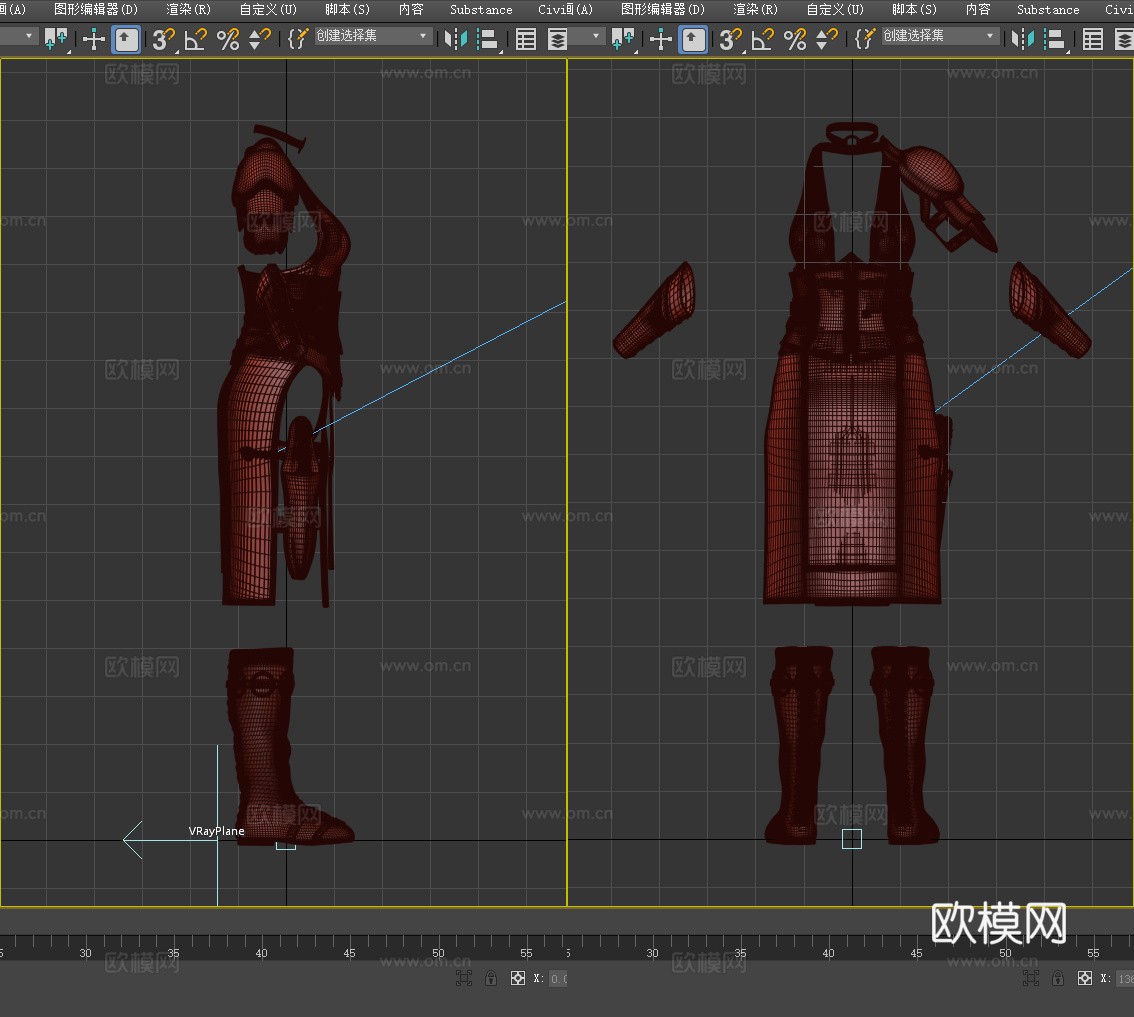
Task: Click frame 40 on the left timeline
Action: tap(262, 953)
